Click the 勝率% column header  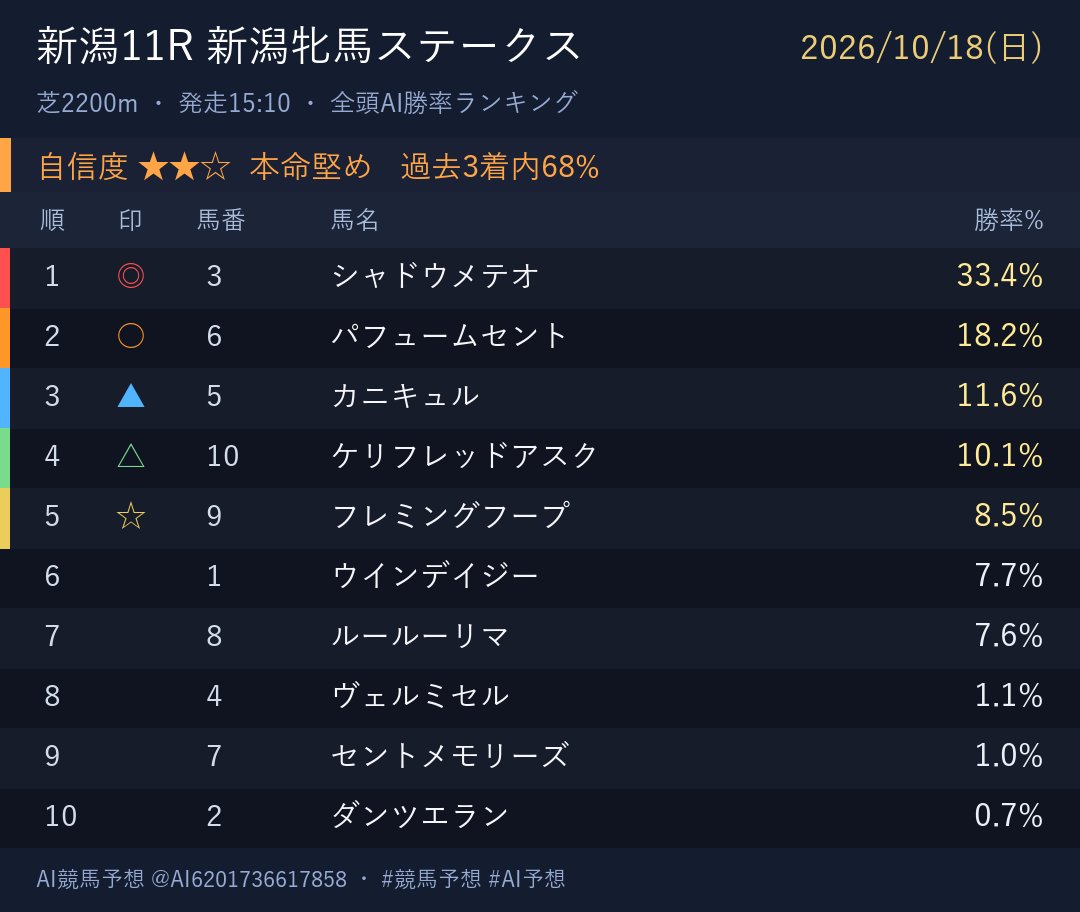coord(1008,220)
